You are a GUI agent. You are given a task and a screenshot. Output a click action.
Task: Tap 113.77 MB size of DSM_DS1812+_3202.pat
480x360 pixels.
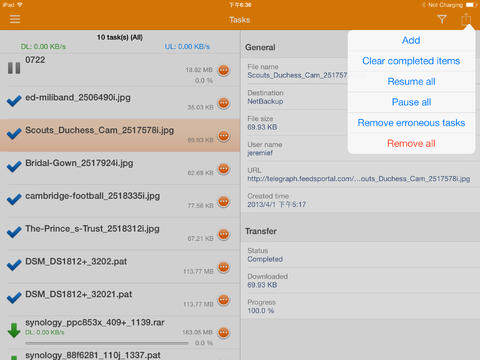coord(198,272)
